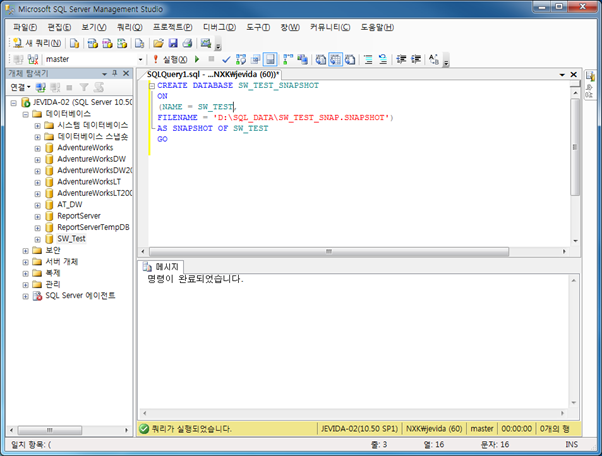Click editor vertical scrollbar thumb
602x456 pixels.
tap(575, 147)
